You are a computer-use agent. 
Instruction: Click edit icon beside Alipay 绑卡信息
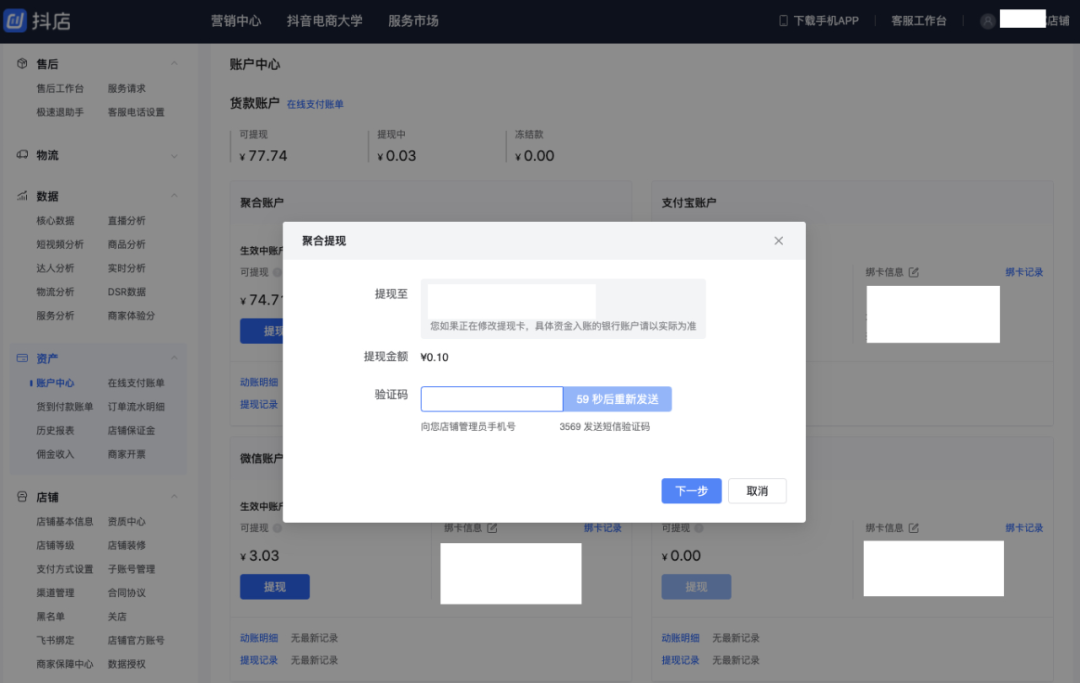tap(913, 272)
